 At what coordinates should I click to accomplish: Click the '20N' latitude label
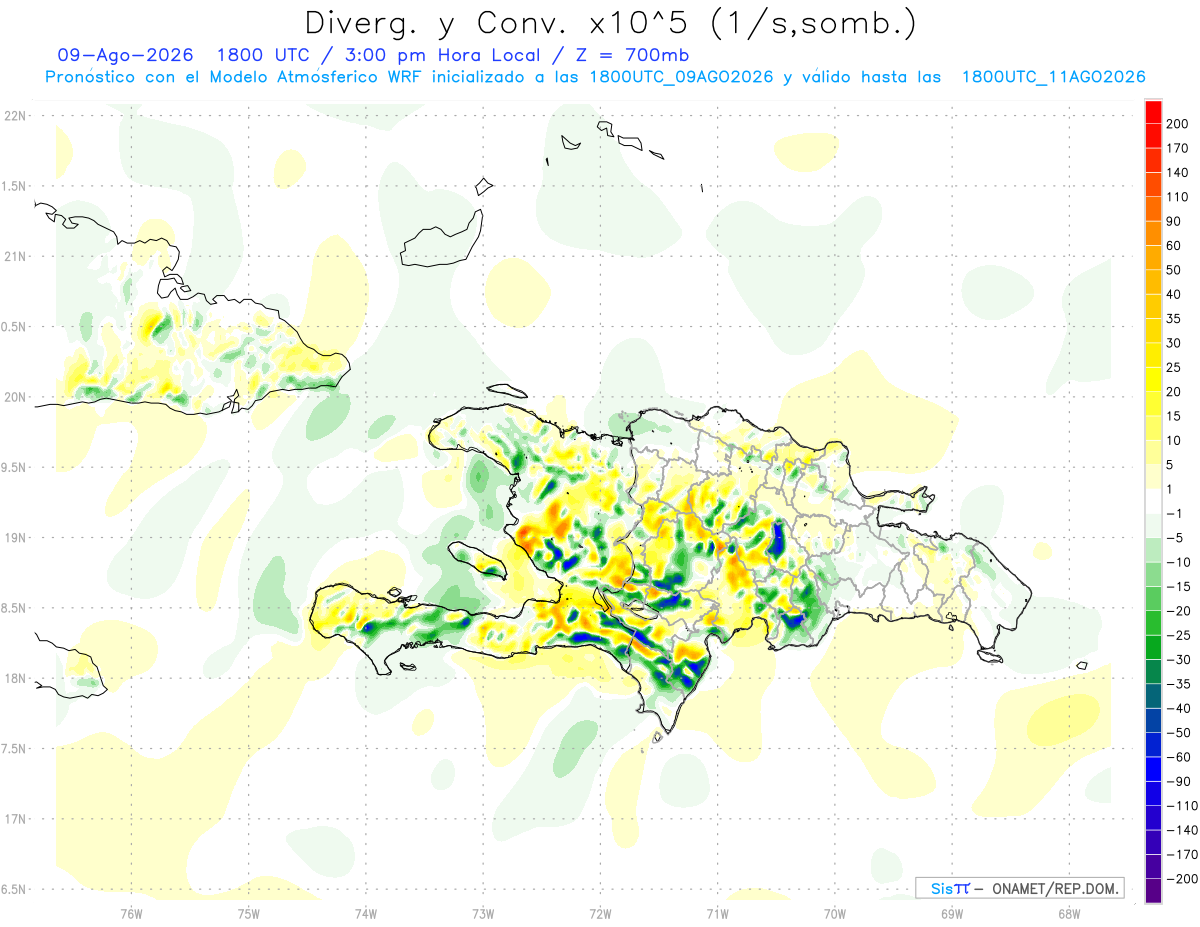[x=14, y=397]
